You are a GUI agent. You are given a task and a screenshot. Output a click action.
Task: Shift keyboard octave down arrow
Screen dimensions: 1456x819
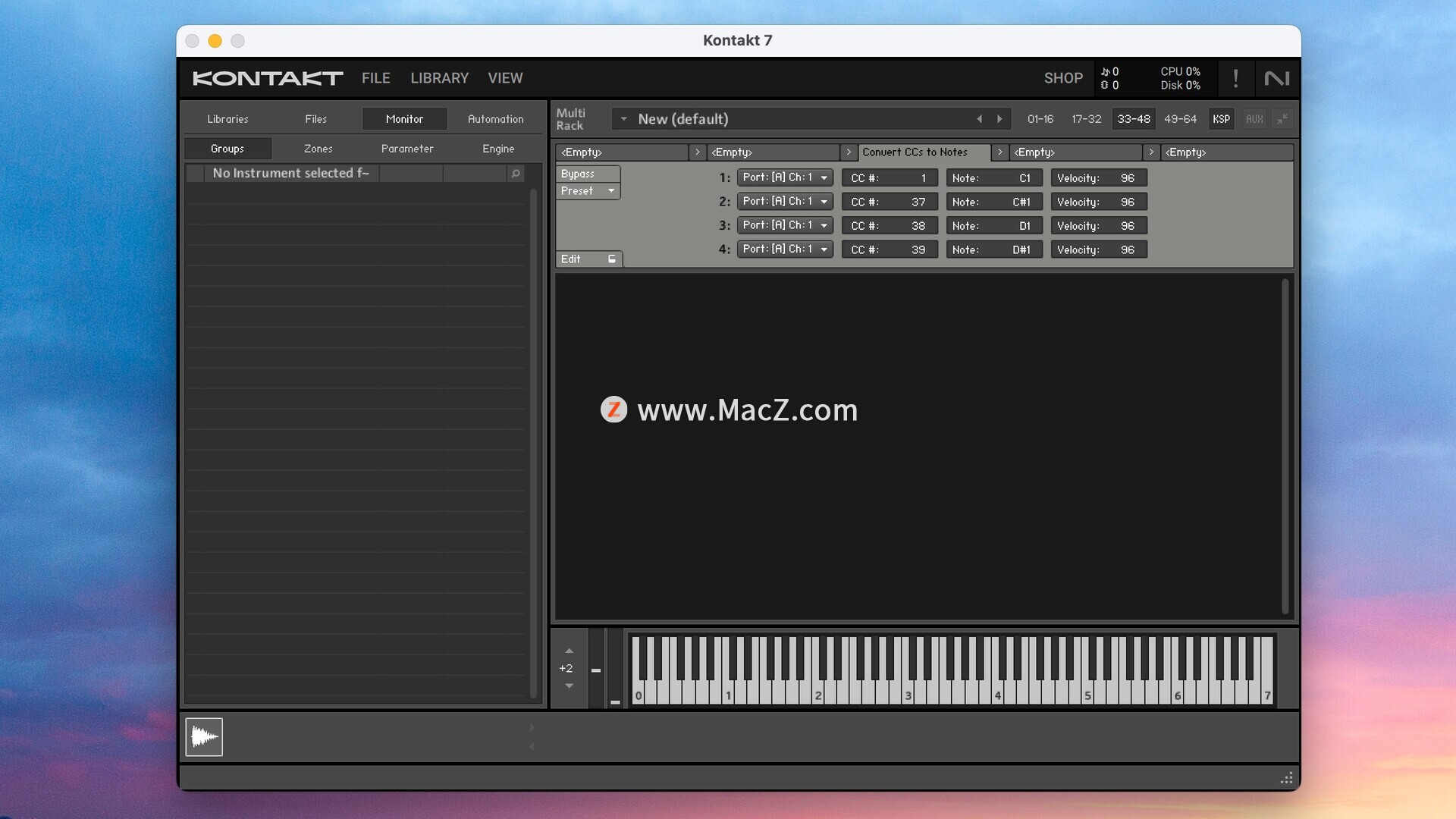point(569,686)
